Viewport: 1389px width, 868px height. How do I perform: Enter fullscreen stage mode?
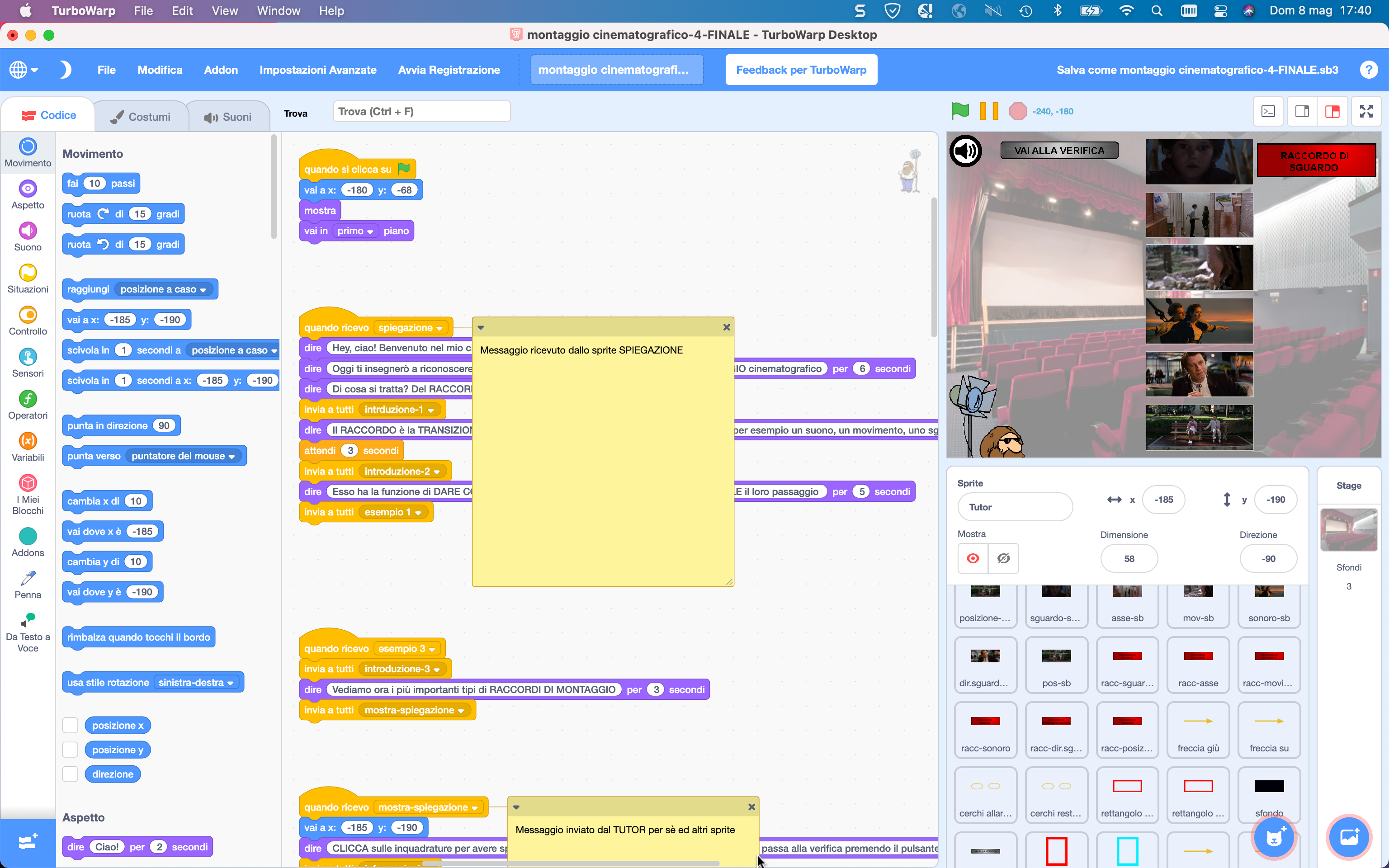coord(1366,111)
